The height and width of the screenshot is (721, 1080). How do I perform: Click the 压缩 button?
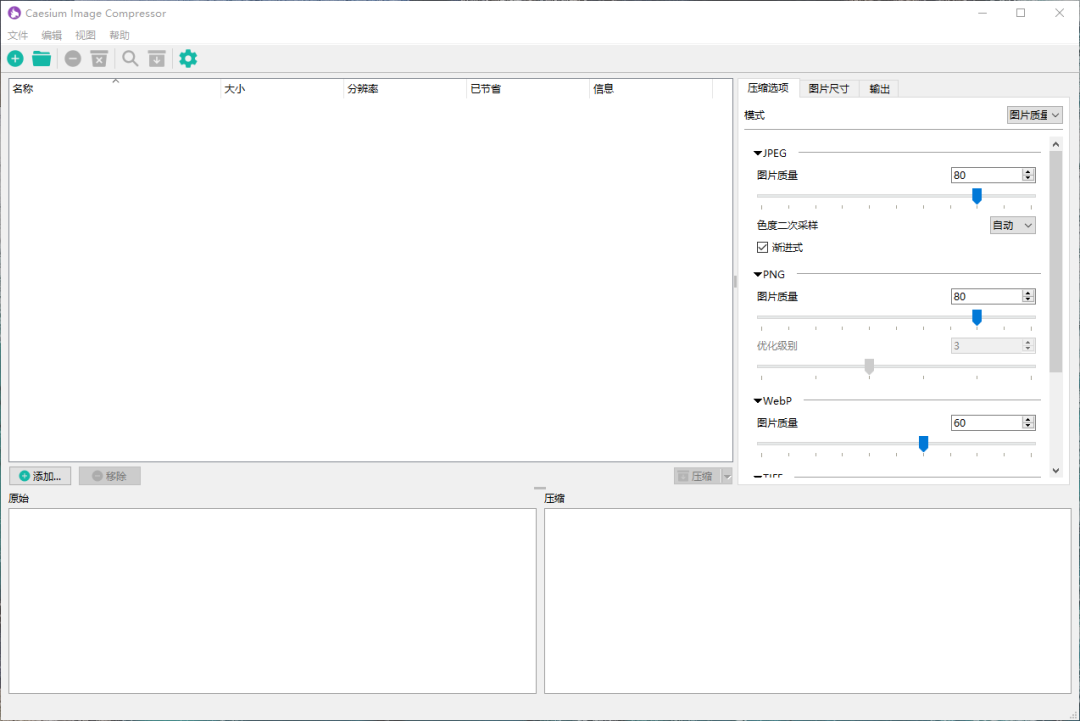click(697, 477)
